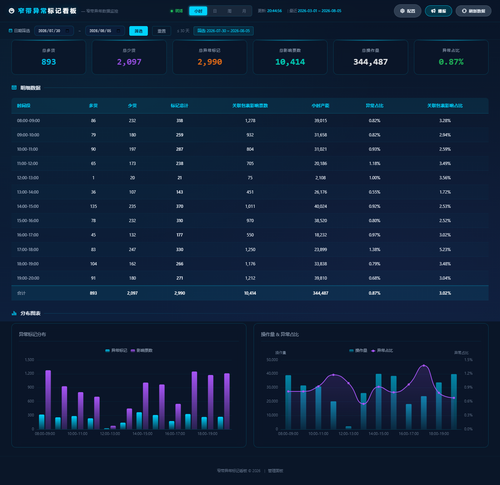Select the 19:00-20:00 table row label
Image resolution: width=500 pixels, height=485 pixels.
coord(28,278)
